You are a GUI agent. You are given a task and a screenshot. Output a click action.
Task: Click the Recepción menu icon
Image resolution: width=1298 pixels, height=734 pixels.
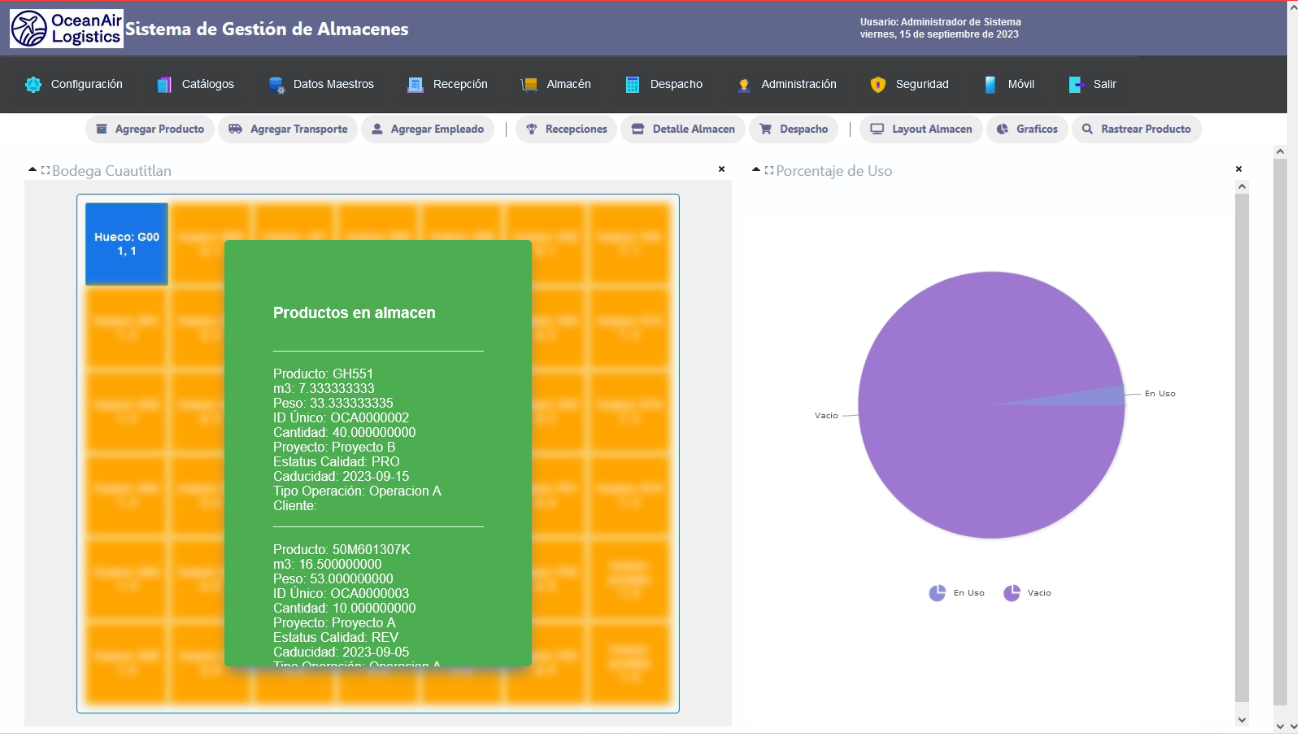(415, 85)
